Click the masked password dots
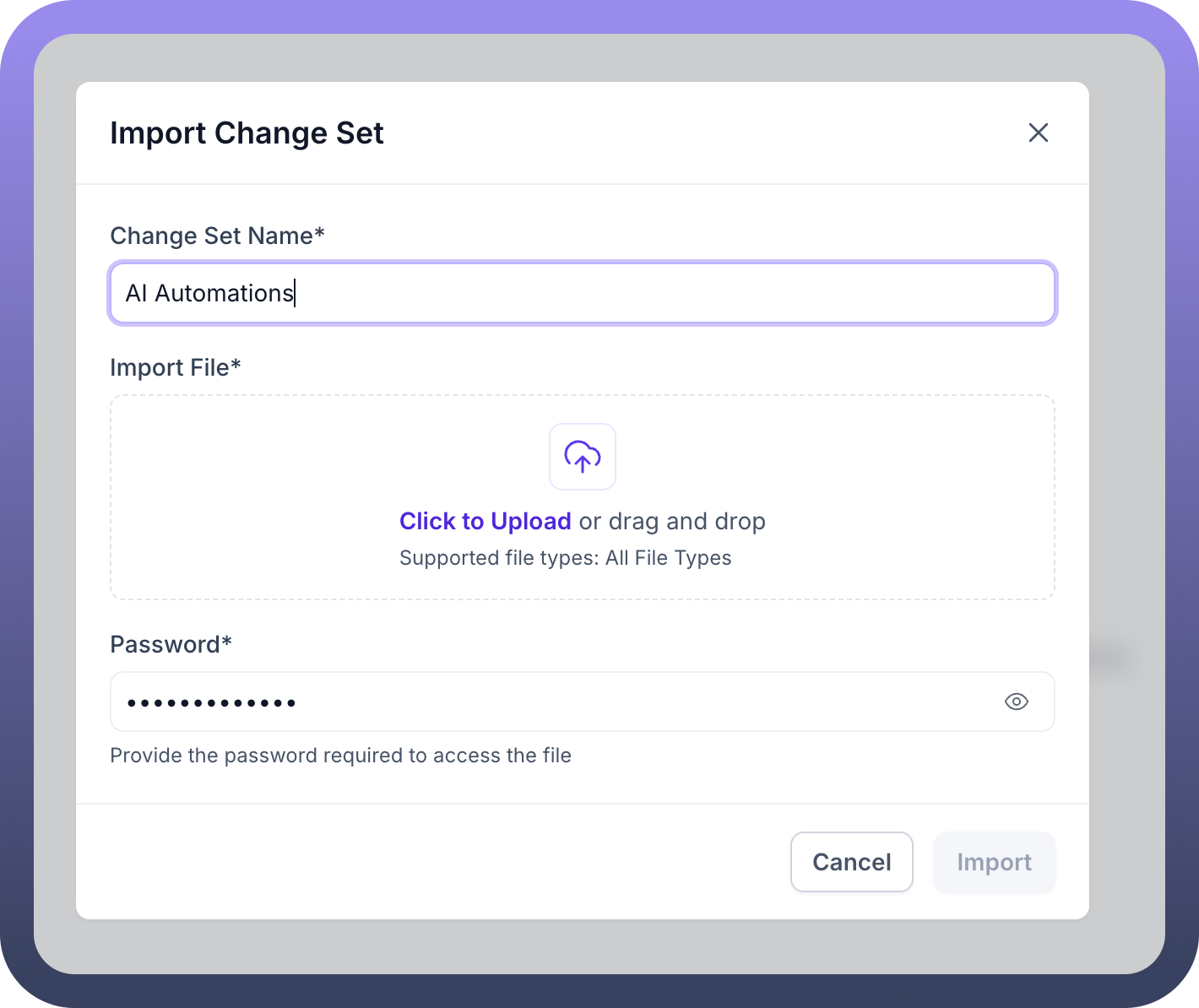1199x1008 pixels. click(211, 702)
